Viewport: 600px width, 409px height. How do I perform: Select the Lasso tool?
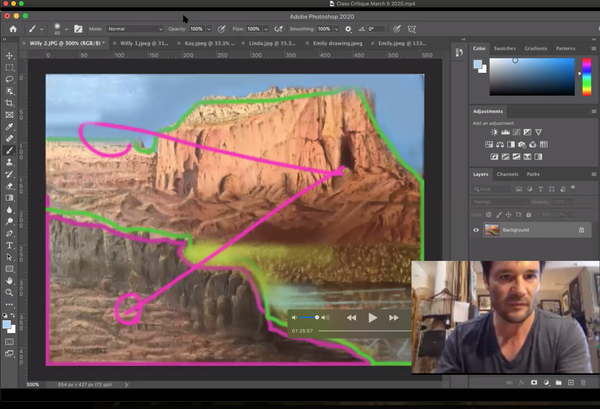tap(10, 78)
